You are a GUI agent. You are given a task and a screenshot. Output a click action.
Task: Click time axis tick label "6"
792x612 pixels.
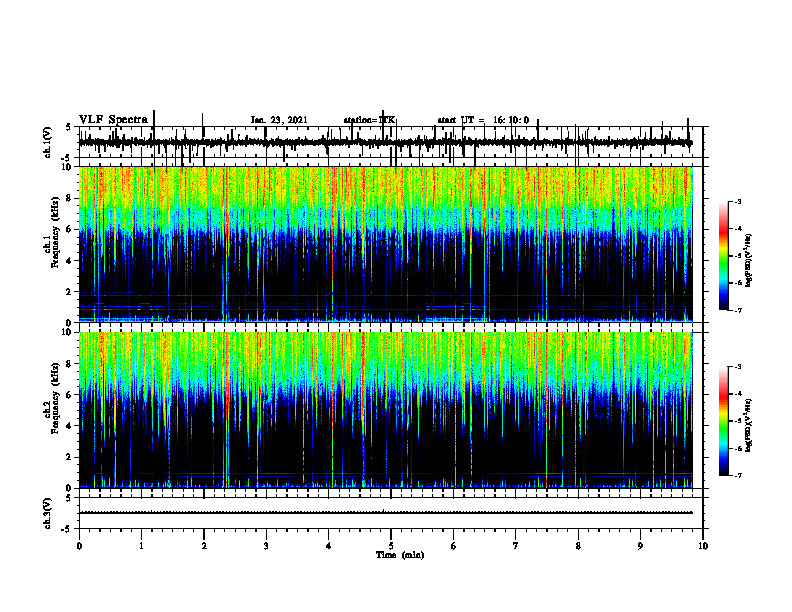[x=454, y=546]
